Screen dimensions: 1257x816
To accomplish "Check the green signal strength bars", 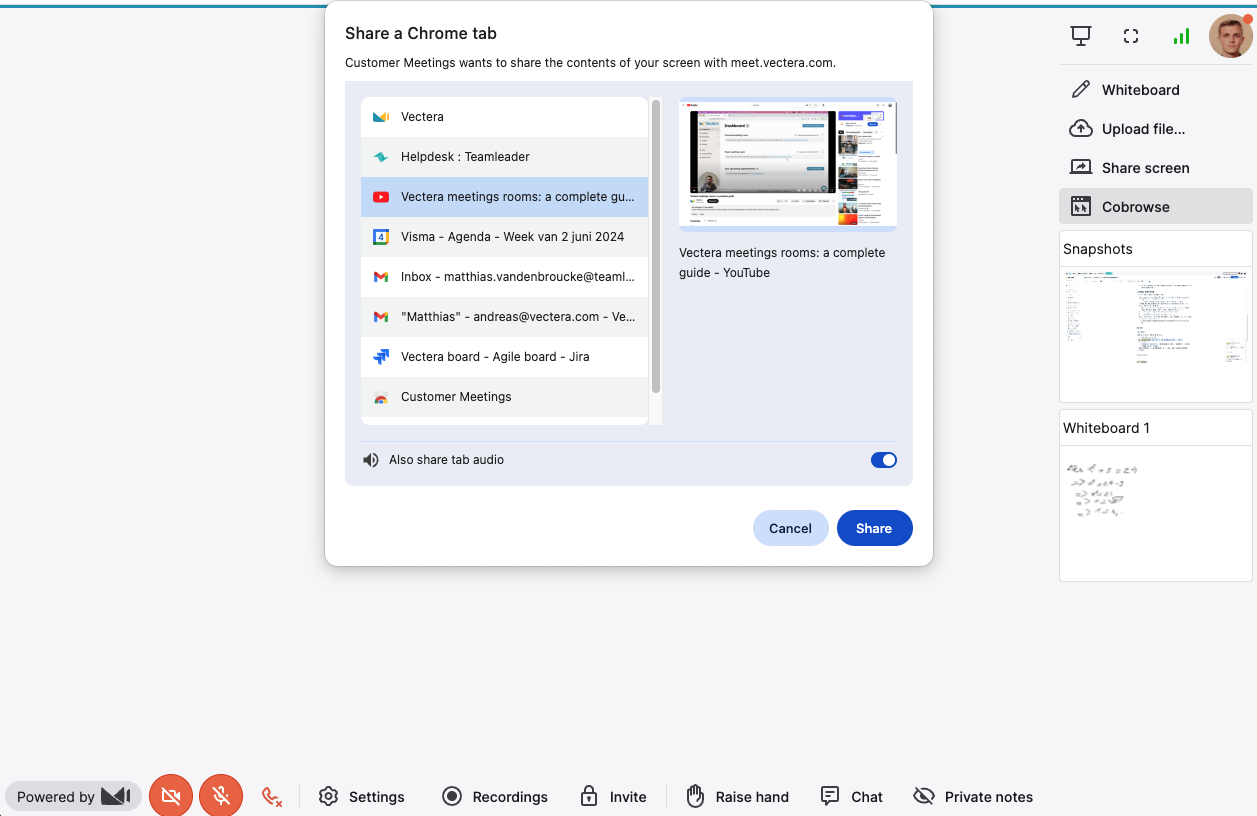I will (1181, 36).
